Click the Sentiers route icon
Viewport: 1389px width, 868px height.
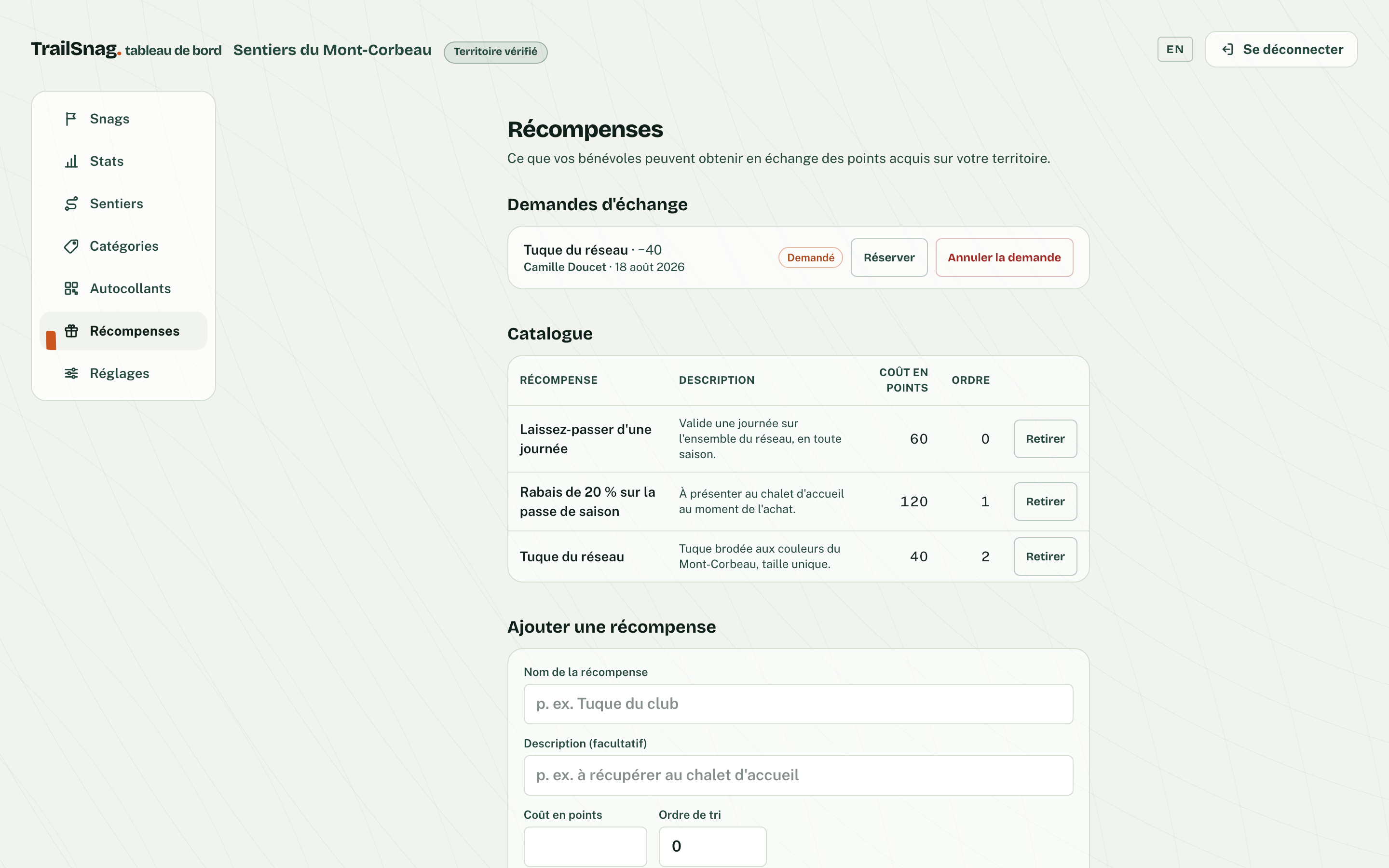click(70, 204)
